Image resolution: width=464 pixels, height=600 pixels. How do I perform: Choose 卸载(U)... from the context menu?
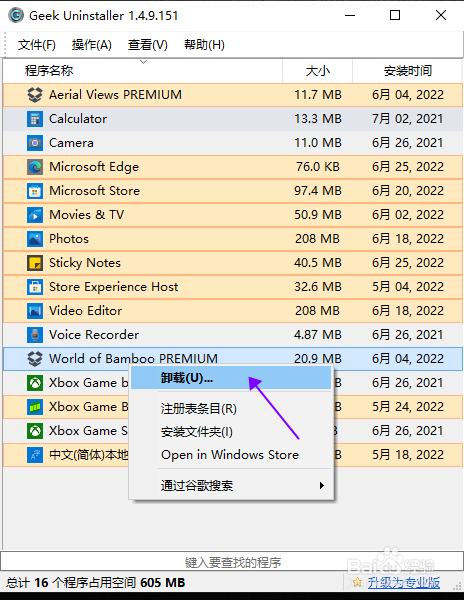click(x=231, y=378)
